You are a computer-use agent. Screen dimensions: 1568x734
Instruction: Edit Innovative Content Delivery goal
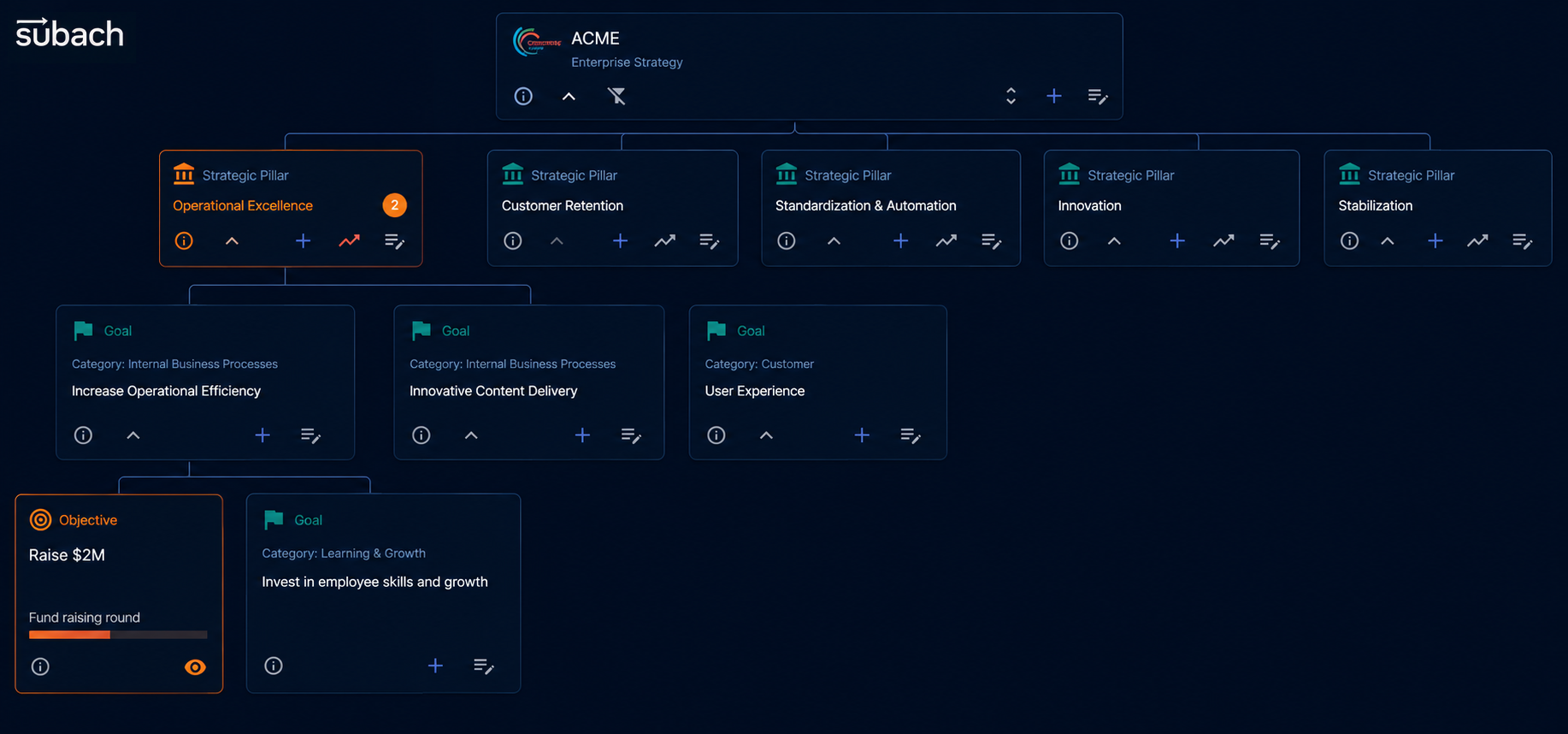click(631, 435)
